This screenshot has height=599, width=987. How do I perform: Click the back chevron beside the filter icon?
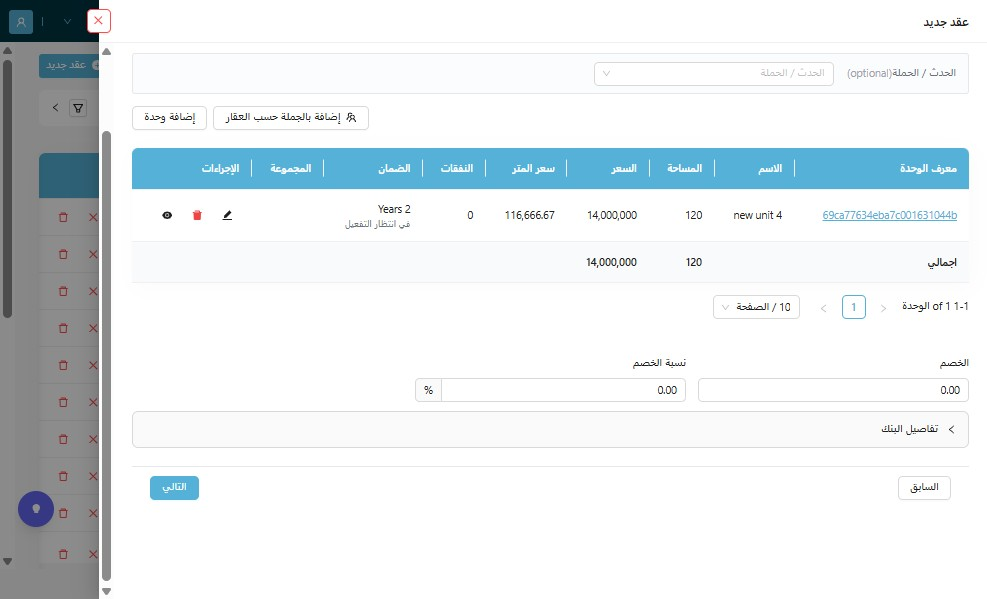point(55,108)
